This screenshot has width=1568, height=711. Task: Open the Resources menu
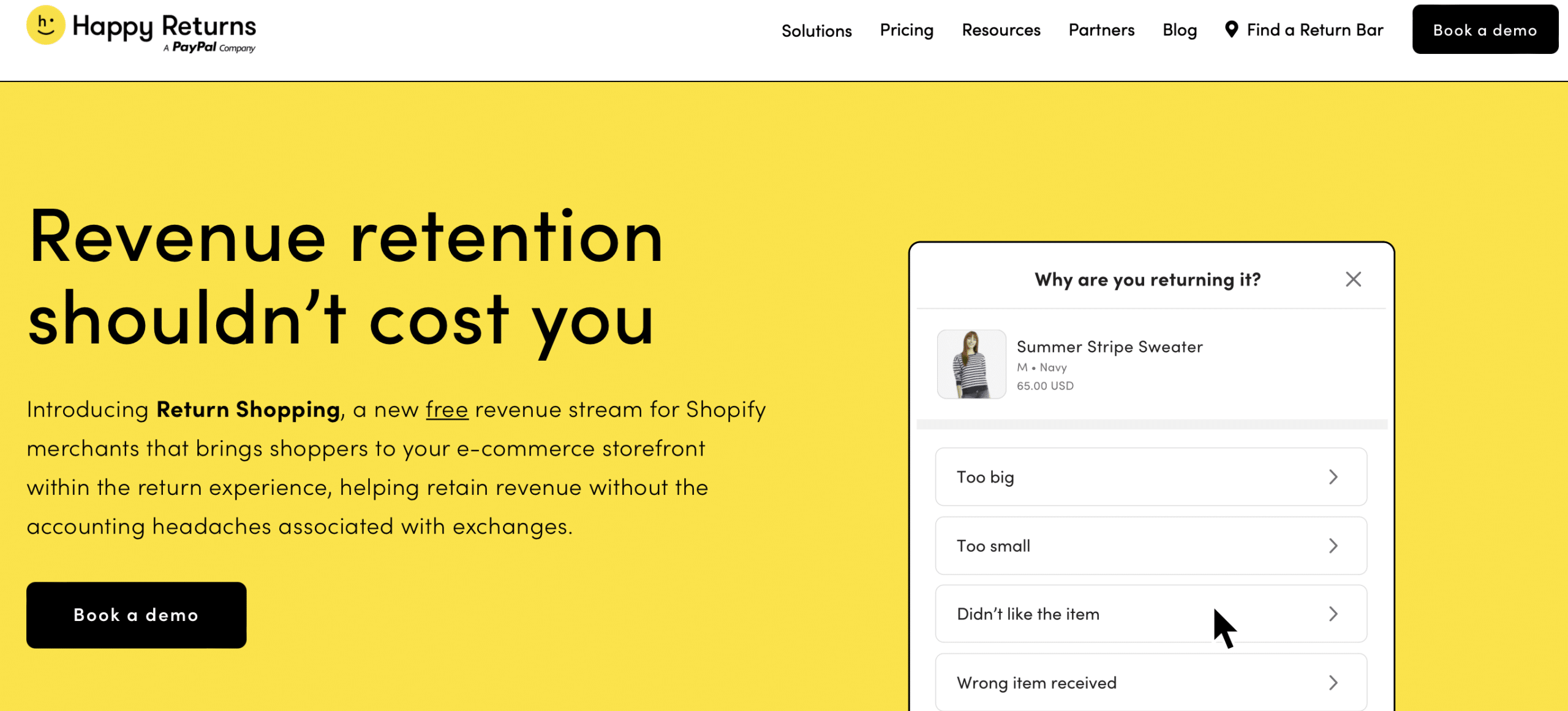(1001, 30)
